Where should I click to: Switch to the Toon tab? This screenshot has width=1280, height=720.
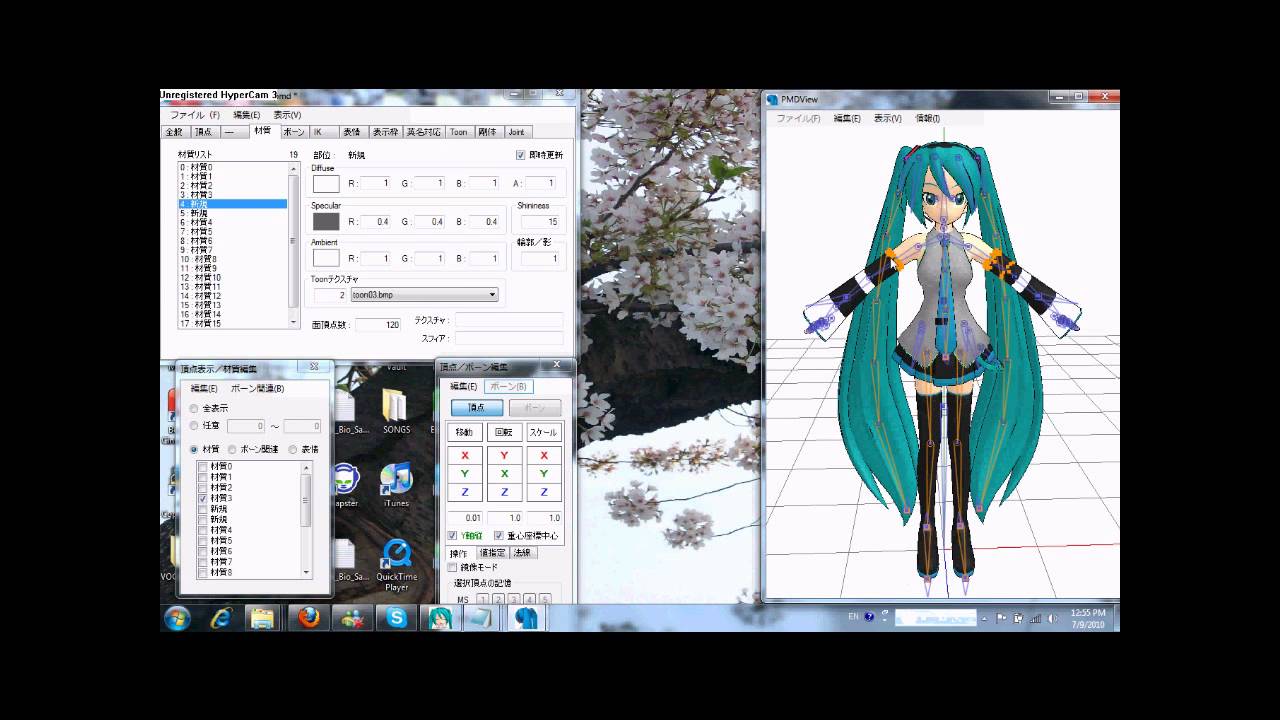click(458, 132)
